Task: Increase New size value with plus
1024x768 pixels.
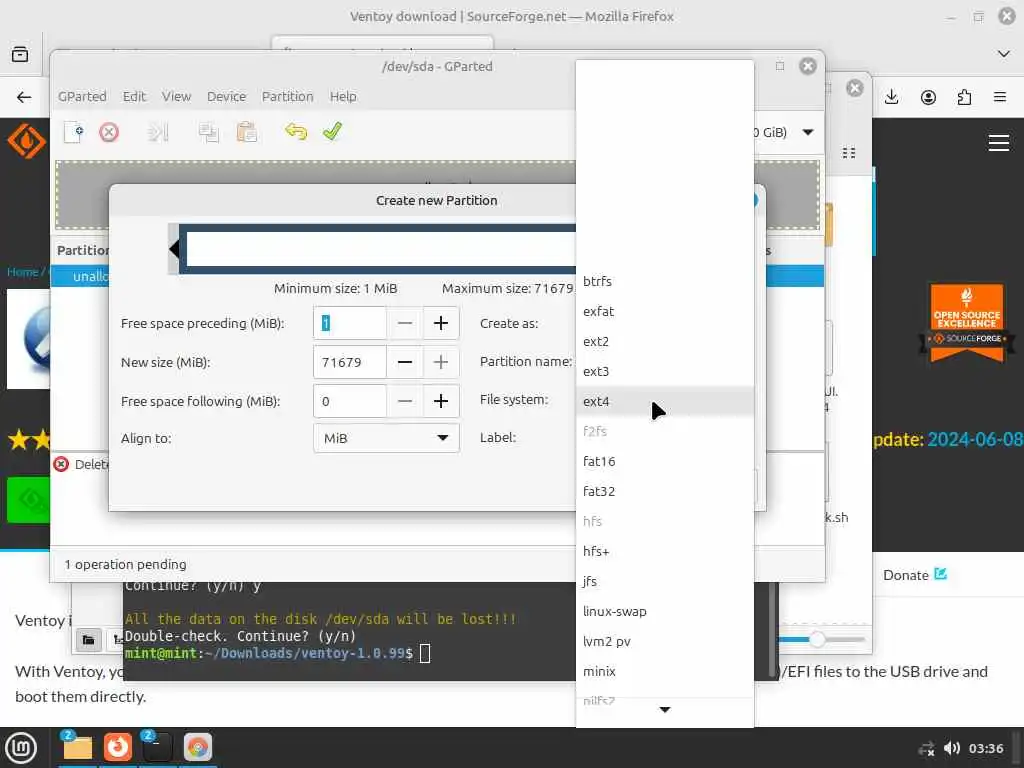Action: [441, 362]
